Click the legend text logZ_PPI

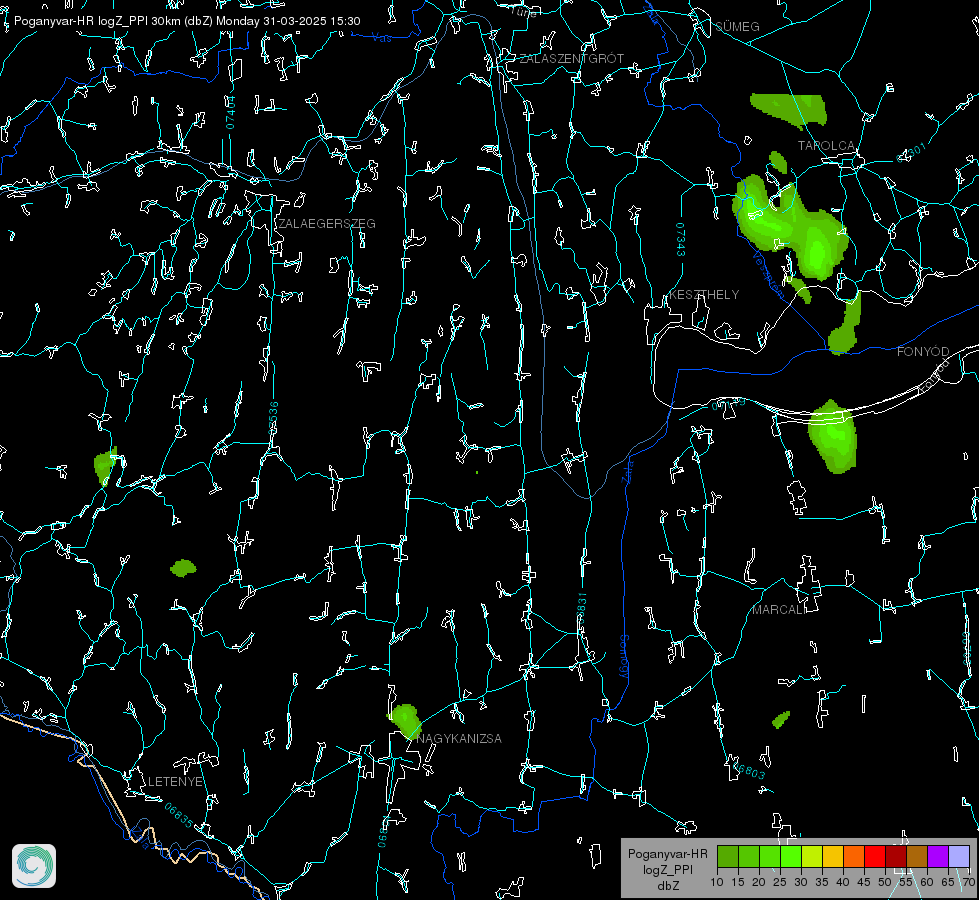point(667,869)
